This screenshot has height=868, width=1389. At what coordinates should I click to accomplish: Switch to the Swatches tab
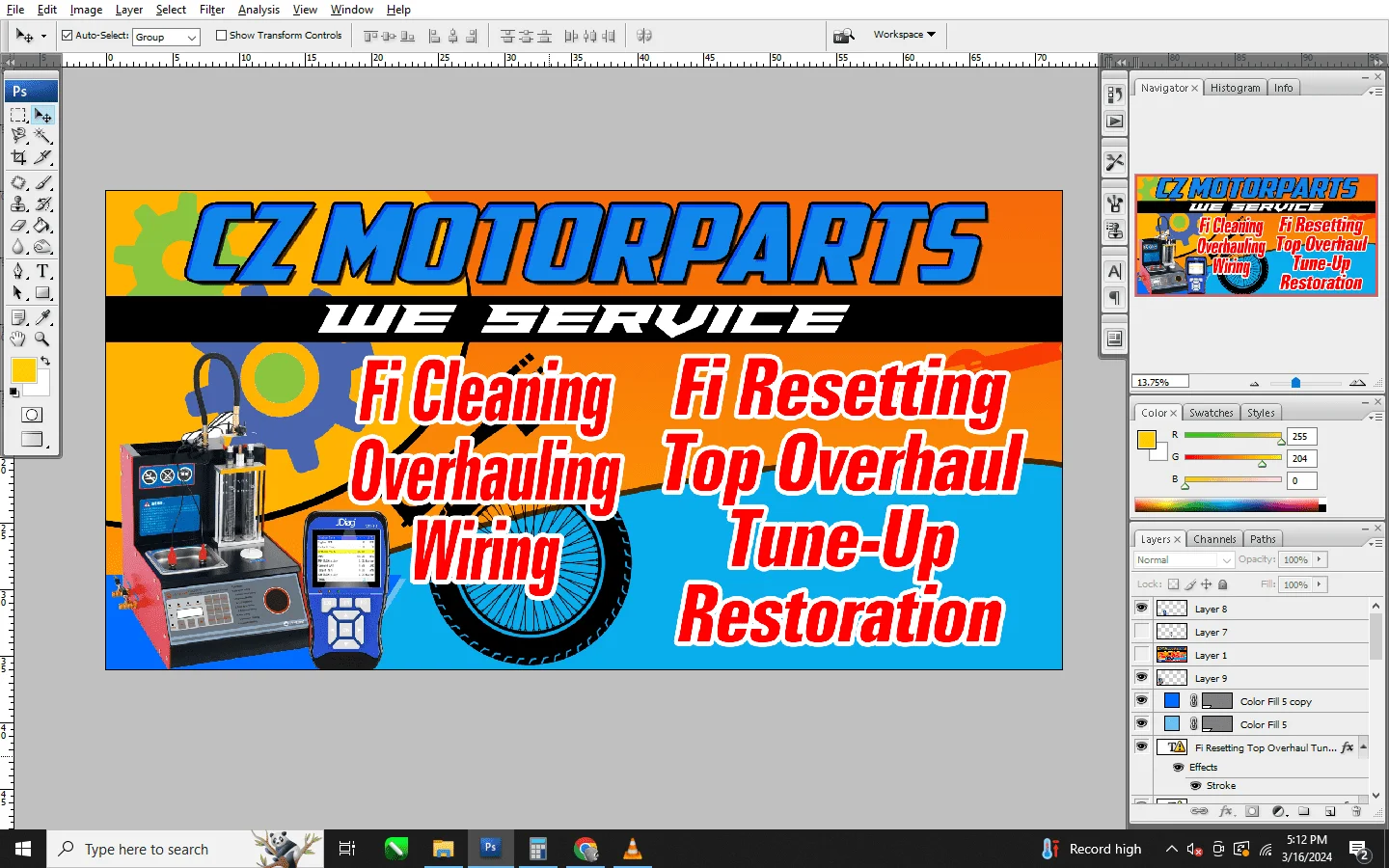tap(1211, 413)
